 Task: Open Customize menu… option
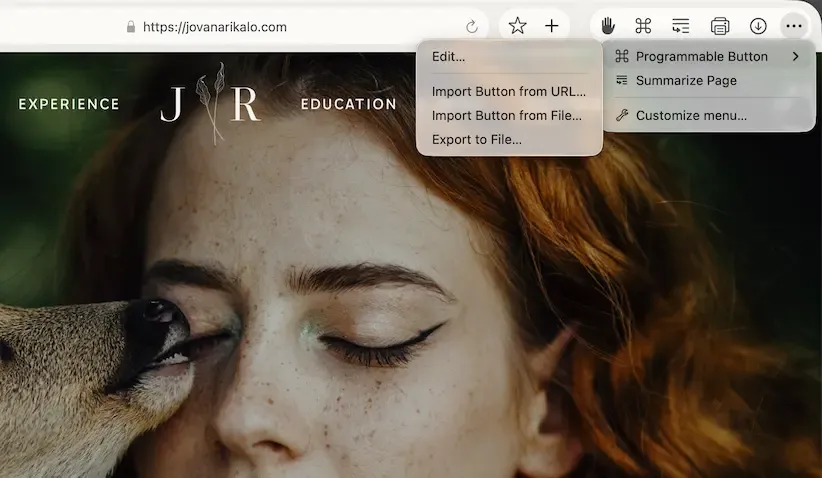click(709, 115)
